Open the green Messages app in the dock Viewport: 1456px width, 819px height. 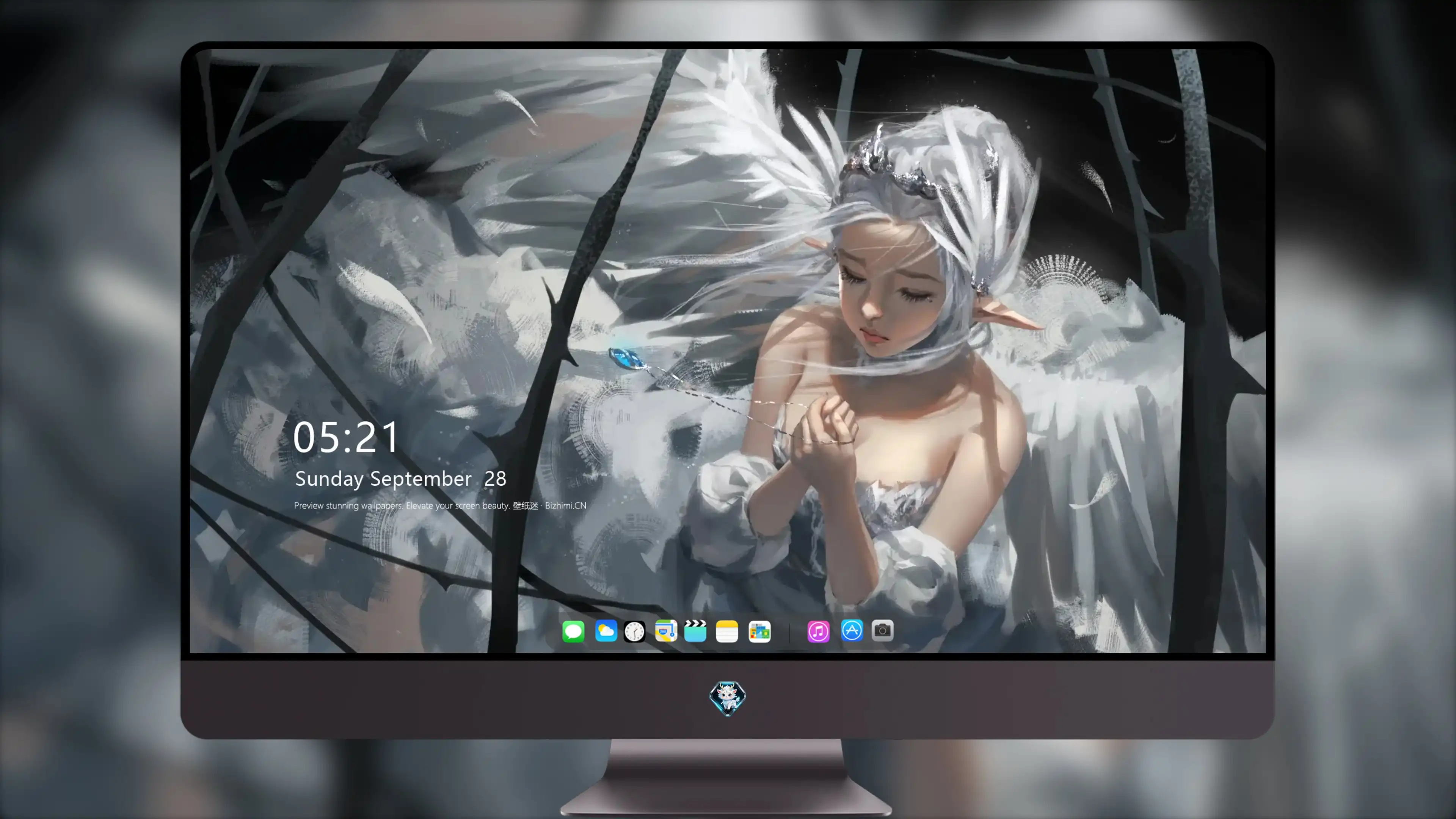(573, 631)
